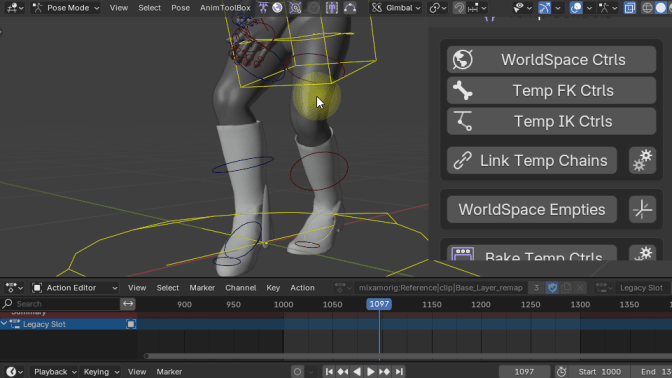Screen dimensions: 672x378
Task: Click the Temp FK Ctrls button
Action: click(551, 90)
